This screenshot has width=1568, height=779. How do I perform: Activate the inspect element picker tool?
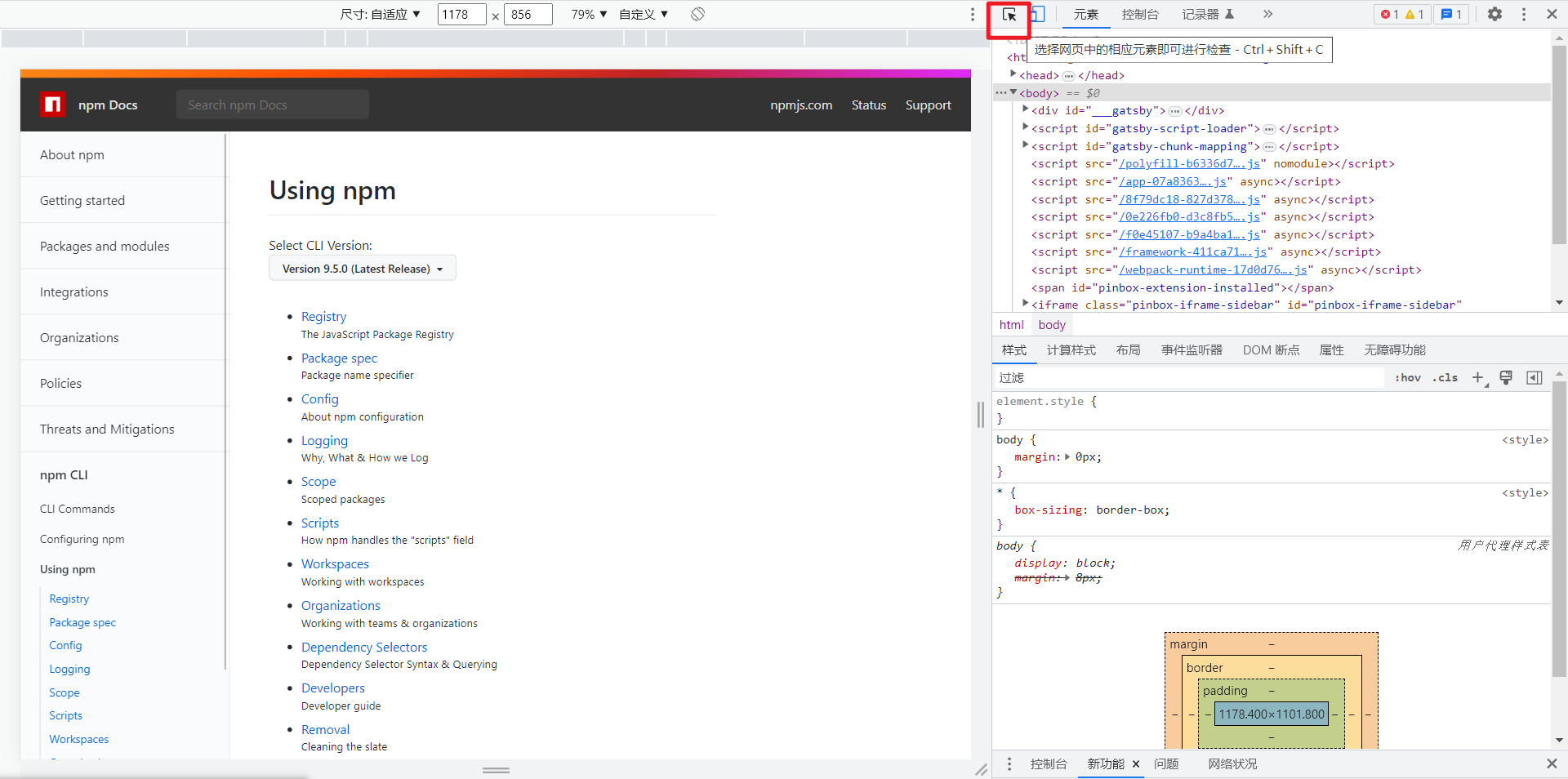1009,15
